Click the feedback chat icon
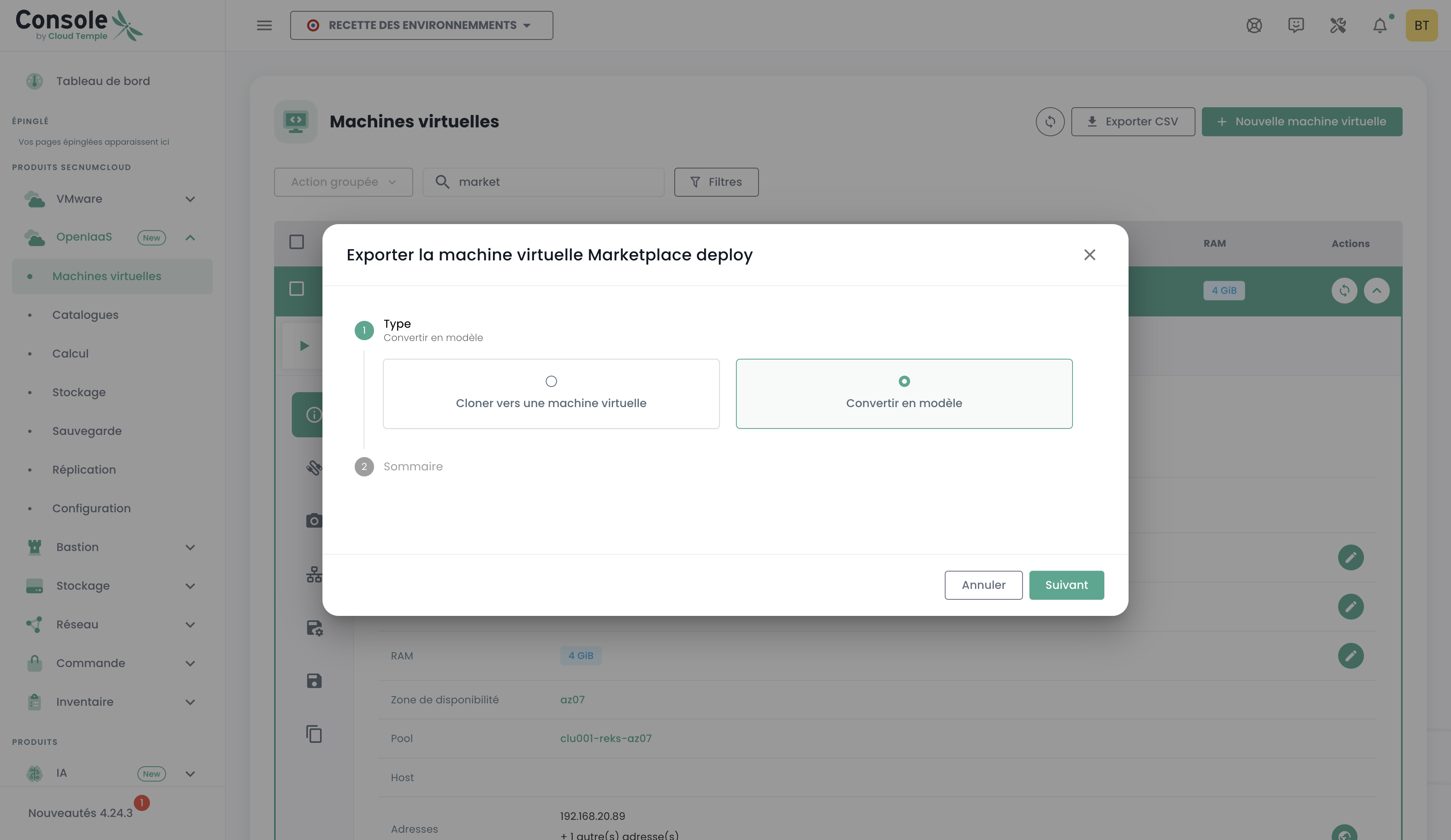The width and height of the screenshot is (1451, 840). click(x=1295, y=26)
